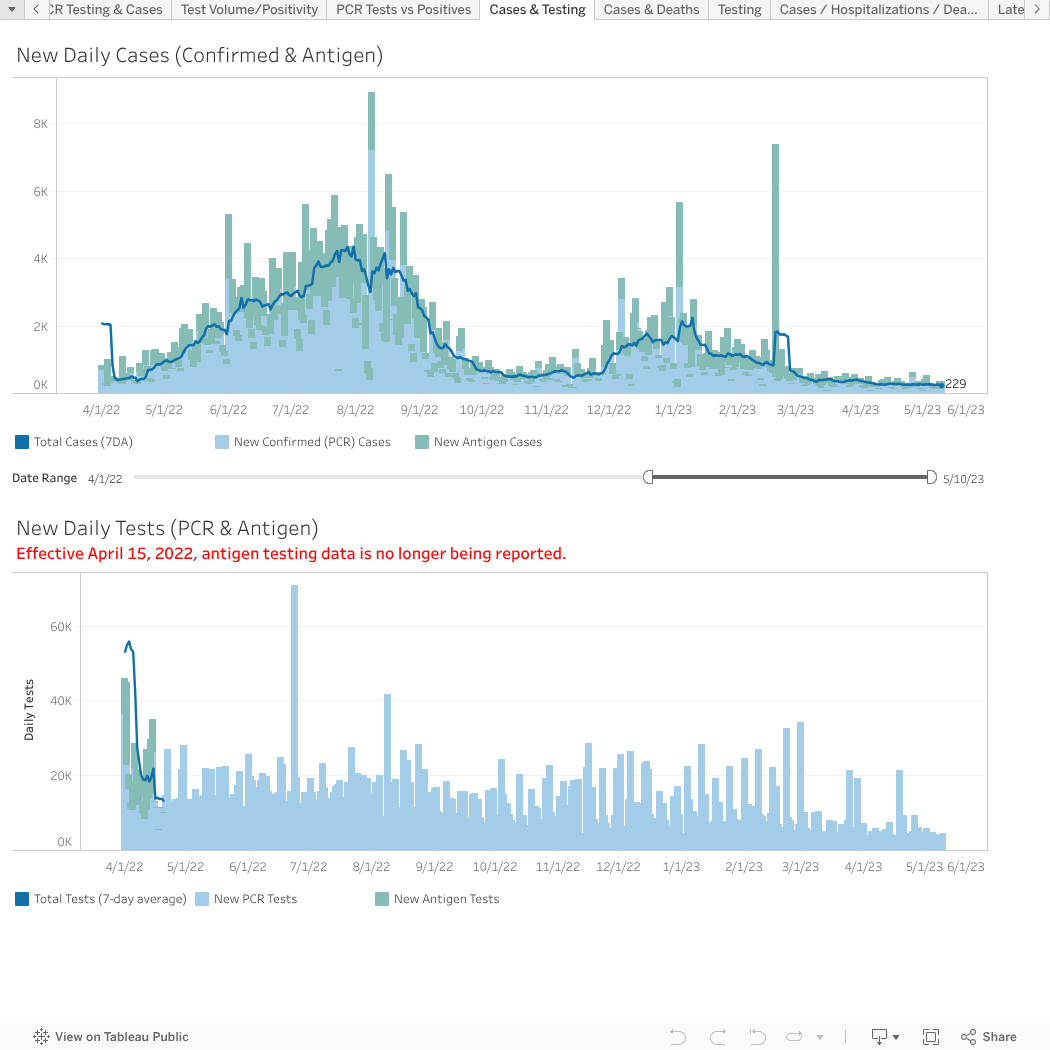This screenshot has width=1050, height=1050.
Task: Click the tallest August 2022 cases bar
Action: 372,242
